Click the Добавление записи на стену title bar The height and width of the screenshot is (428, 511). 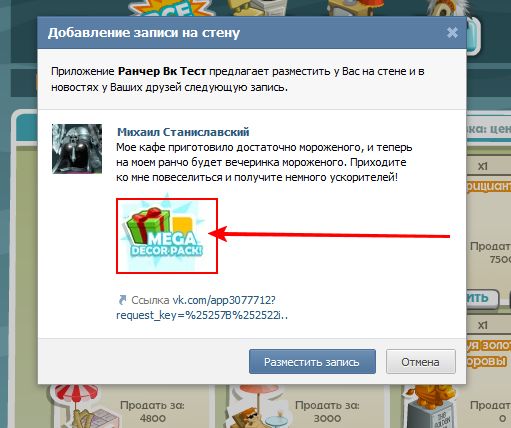pos(252,33)
